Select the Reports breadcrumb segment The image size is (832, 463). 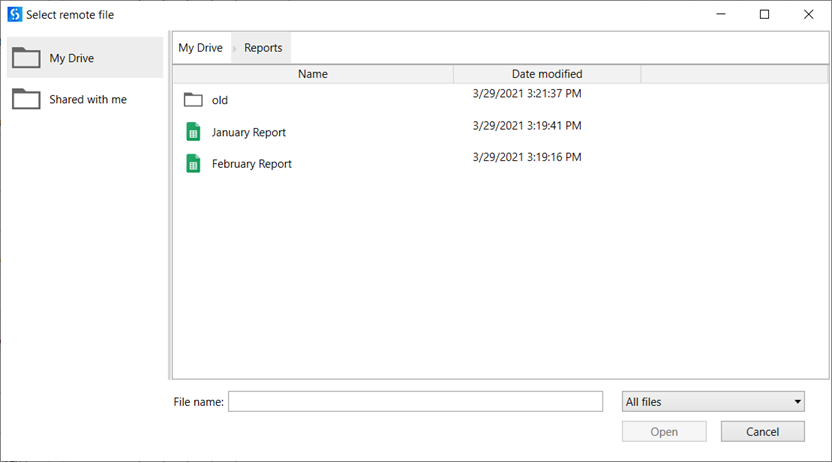coord(263,48)
